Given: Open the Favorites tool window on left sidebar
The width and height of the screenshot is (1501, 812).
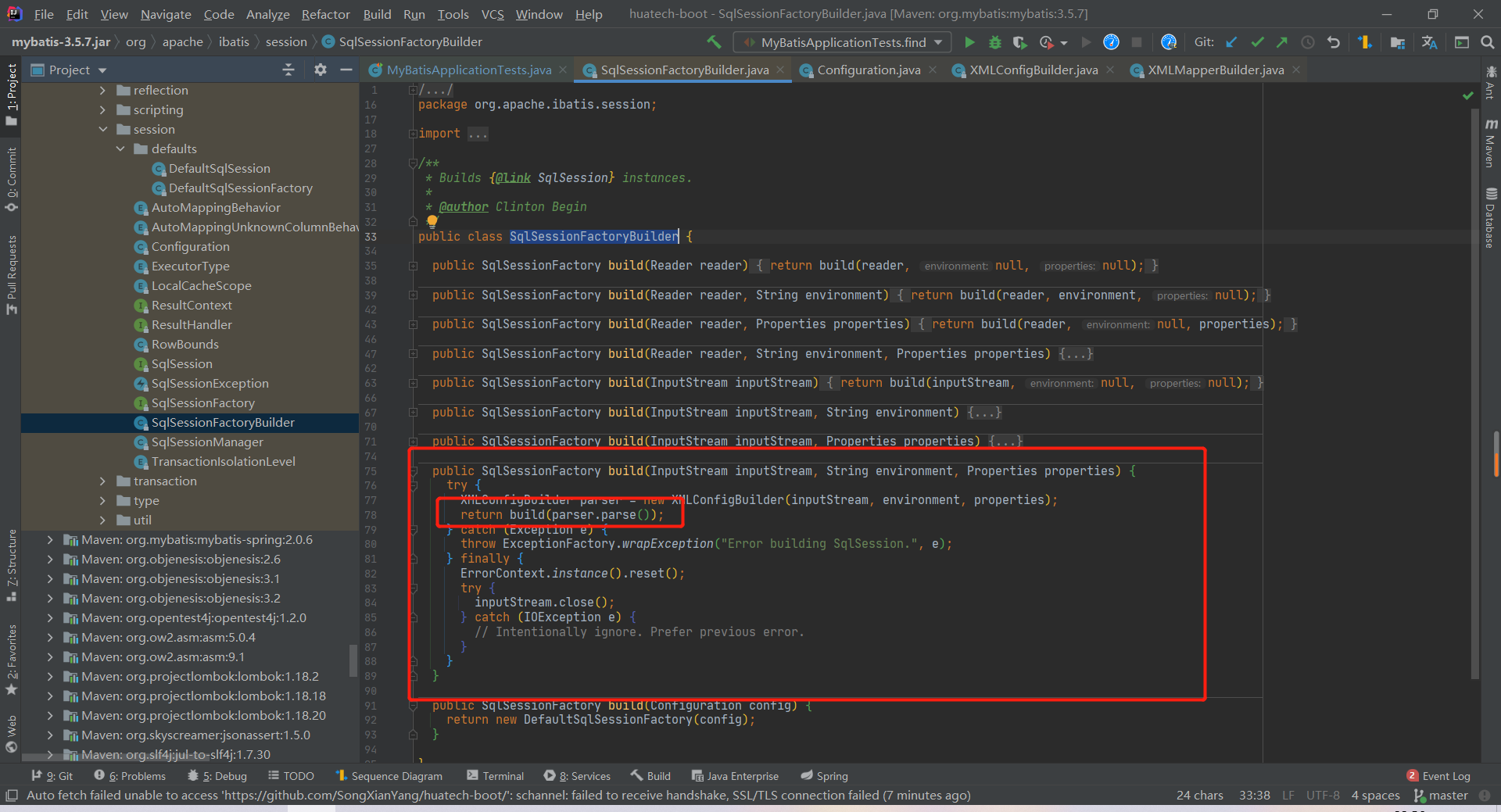Looking at the screenshot, I should click(x=12, y=659).
